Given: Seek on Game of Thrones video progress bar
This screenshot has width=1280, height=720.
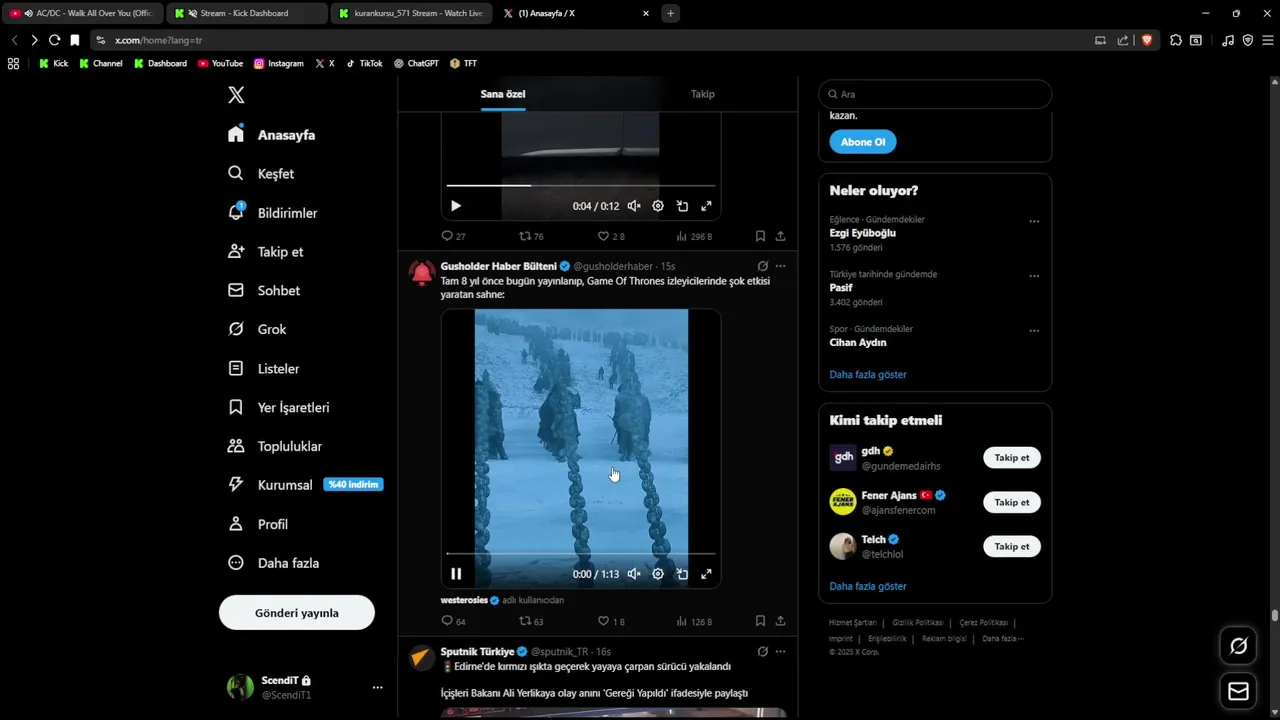Looking at the screenshot, I should pos(581,553).
